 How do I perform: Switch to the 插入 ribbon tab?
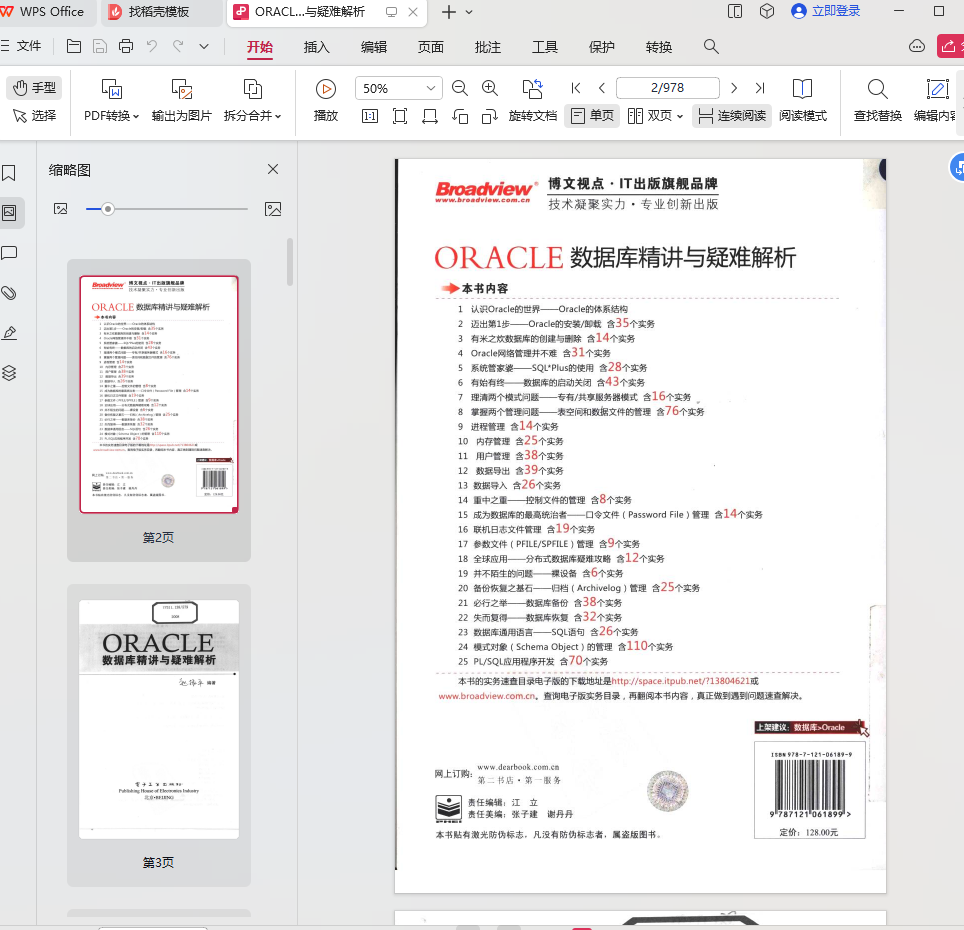click(317, 47)
